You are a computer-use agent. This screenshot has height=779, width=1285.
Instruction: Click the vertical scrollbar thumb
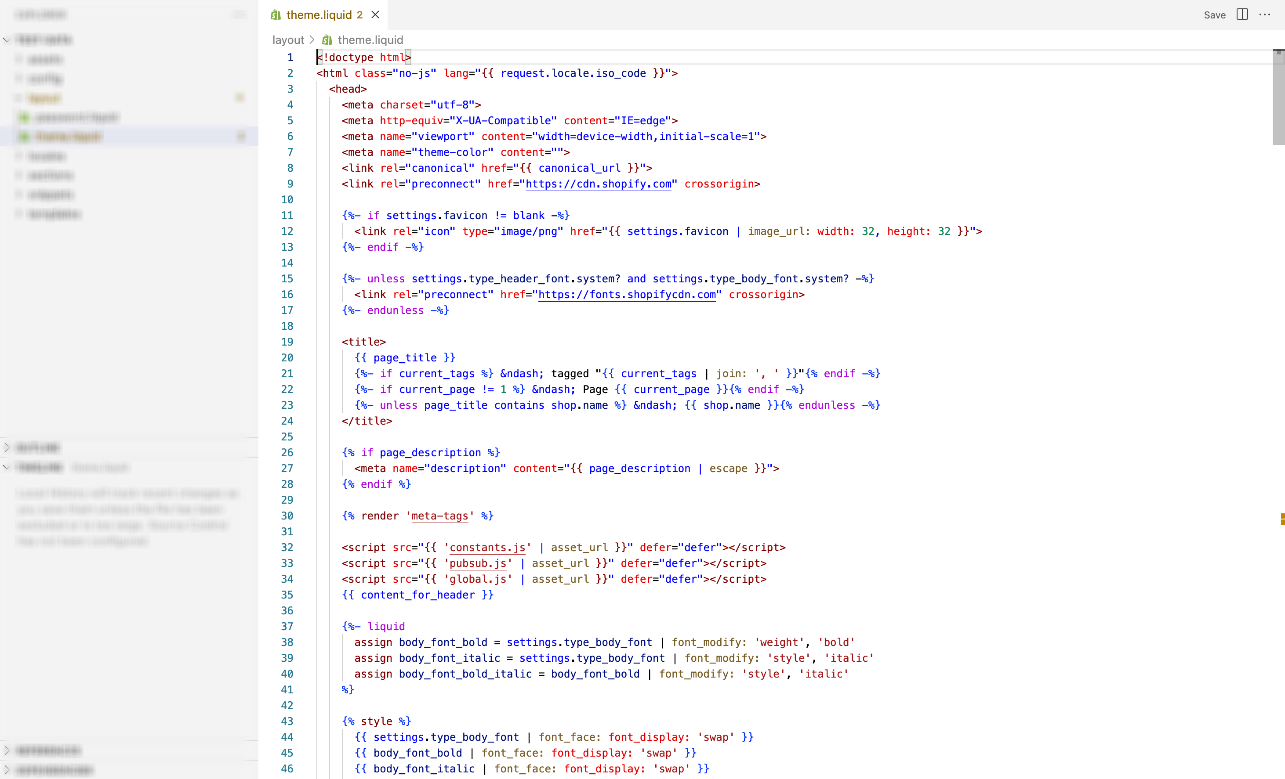click(1279, 95)
